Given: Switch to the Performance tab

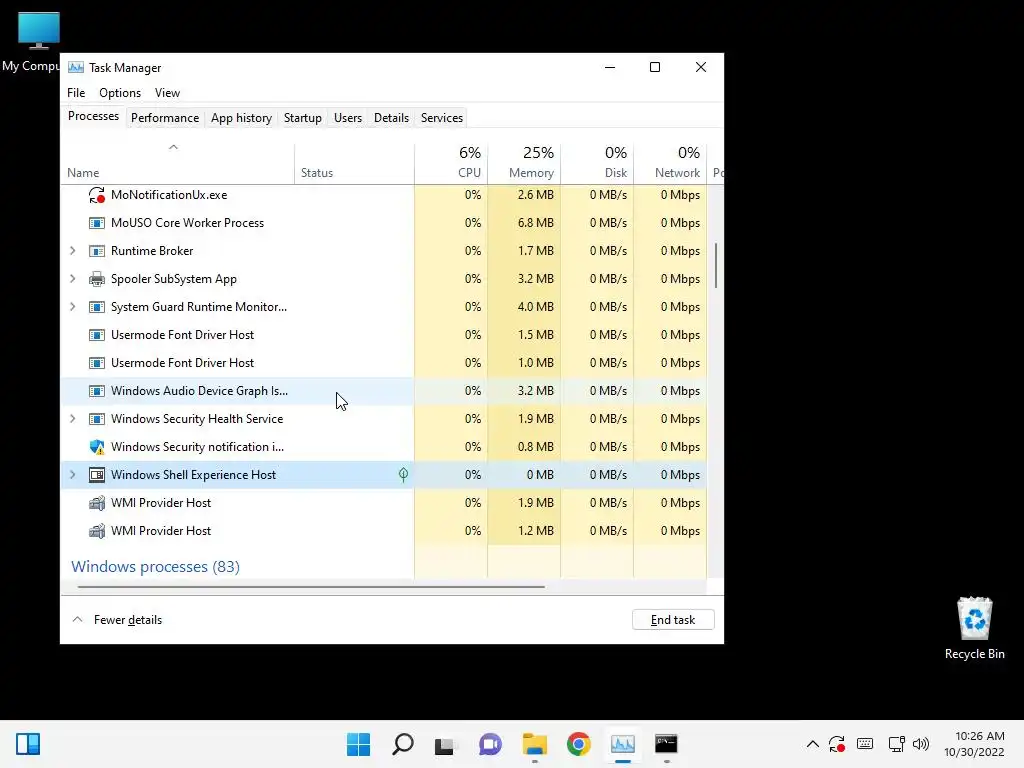Looking at the screenshot, I should click(165, 118).
